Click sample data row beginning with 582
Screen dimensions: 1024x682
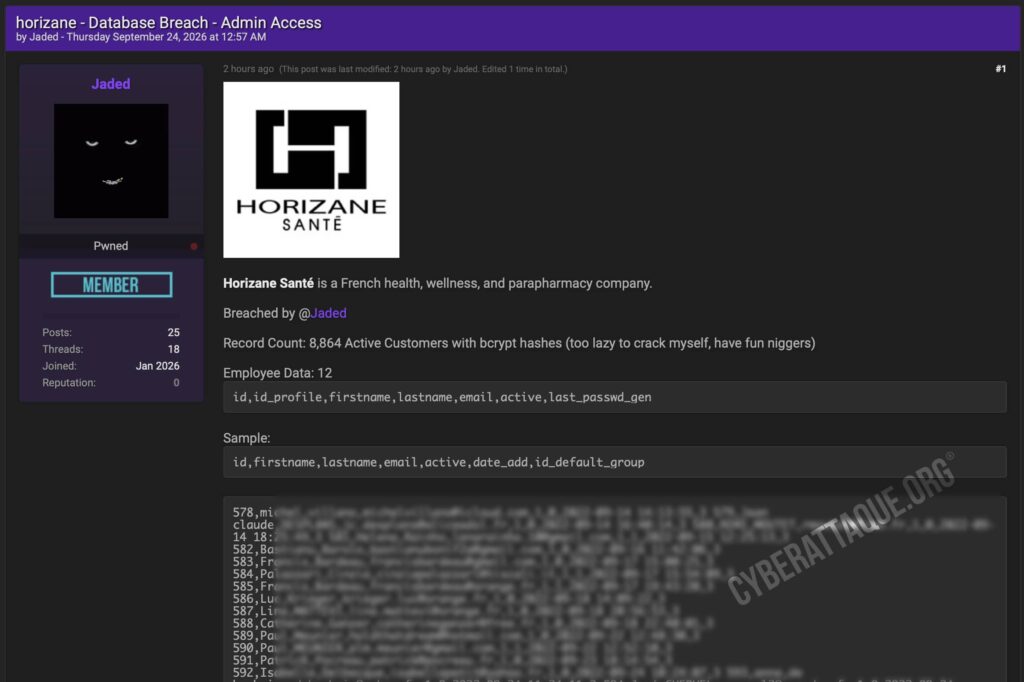click(475, 549)
